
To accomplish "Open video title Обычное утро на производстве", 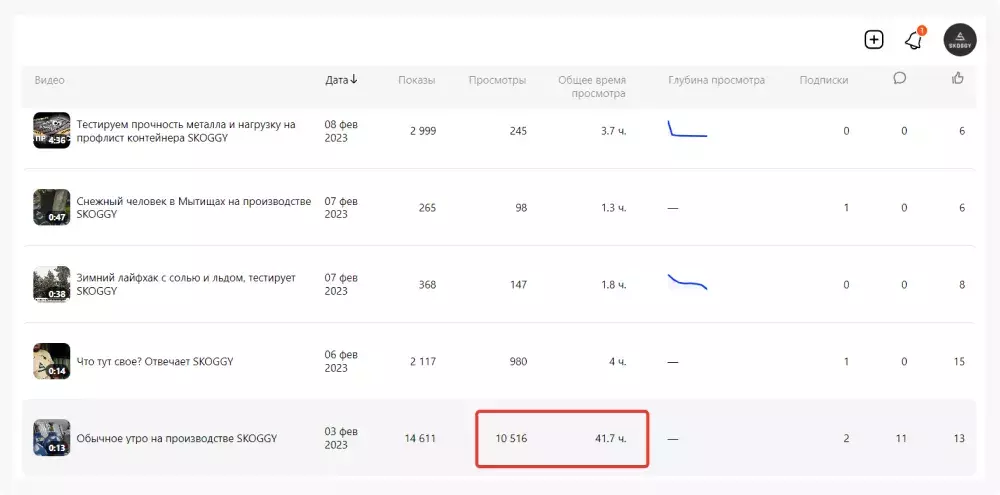I will 176,438.
